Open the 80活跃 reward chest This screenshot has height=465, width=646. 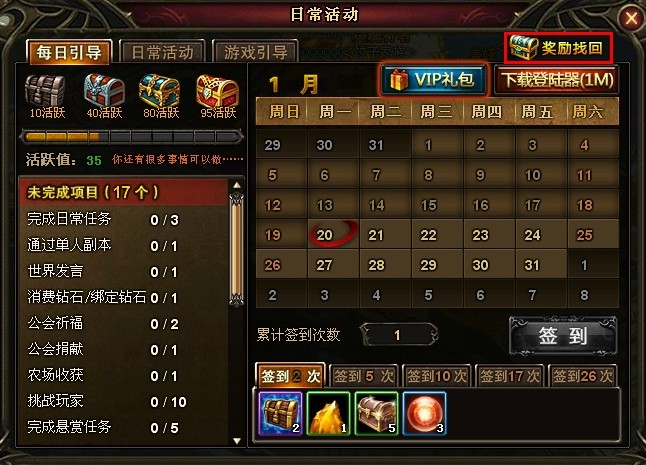pos(160,91)
